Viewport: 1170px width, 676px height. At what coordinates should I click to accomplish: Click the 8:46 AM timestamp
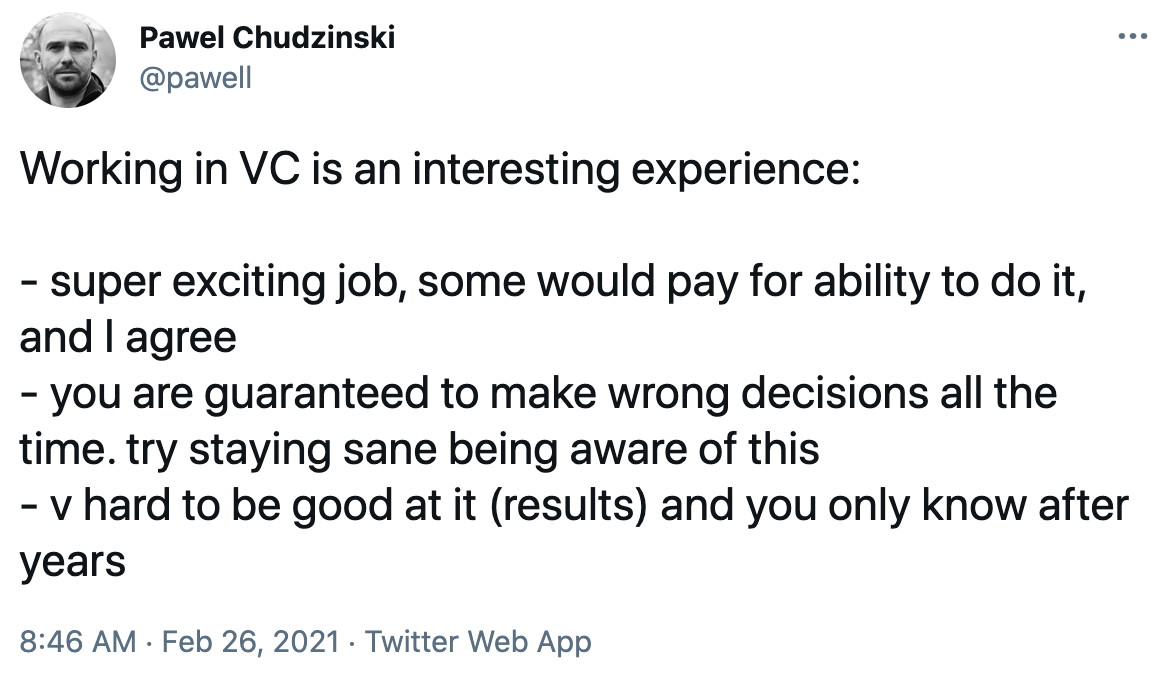click(78, 642)
